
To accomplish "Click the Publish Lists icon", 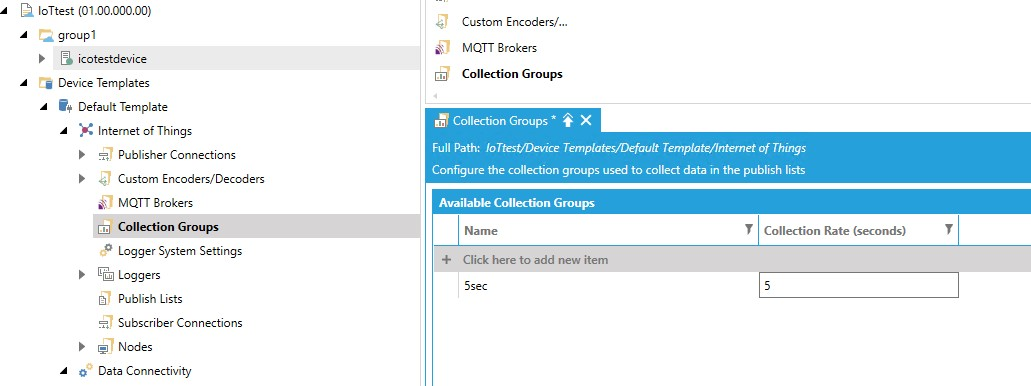I will click(105, 299).
